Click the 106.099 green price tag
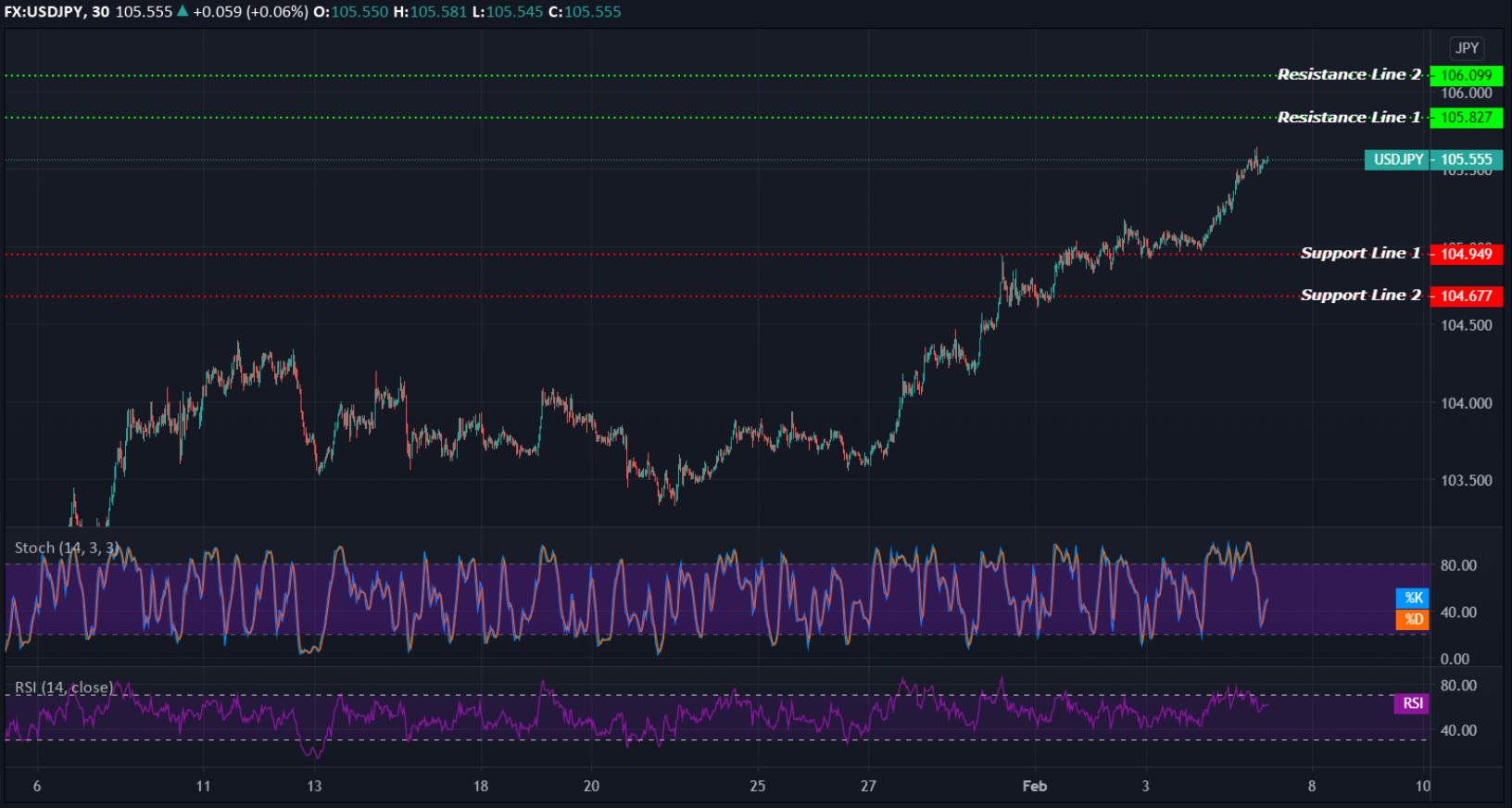The height and width of the screenshot is (808, 1512). (x=1466, y=75)
